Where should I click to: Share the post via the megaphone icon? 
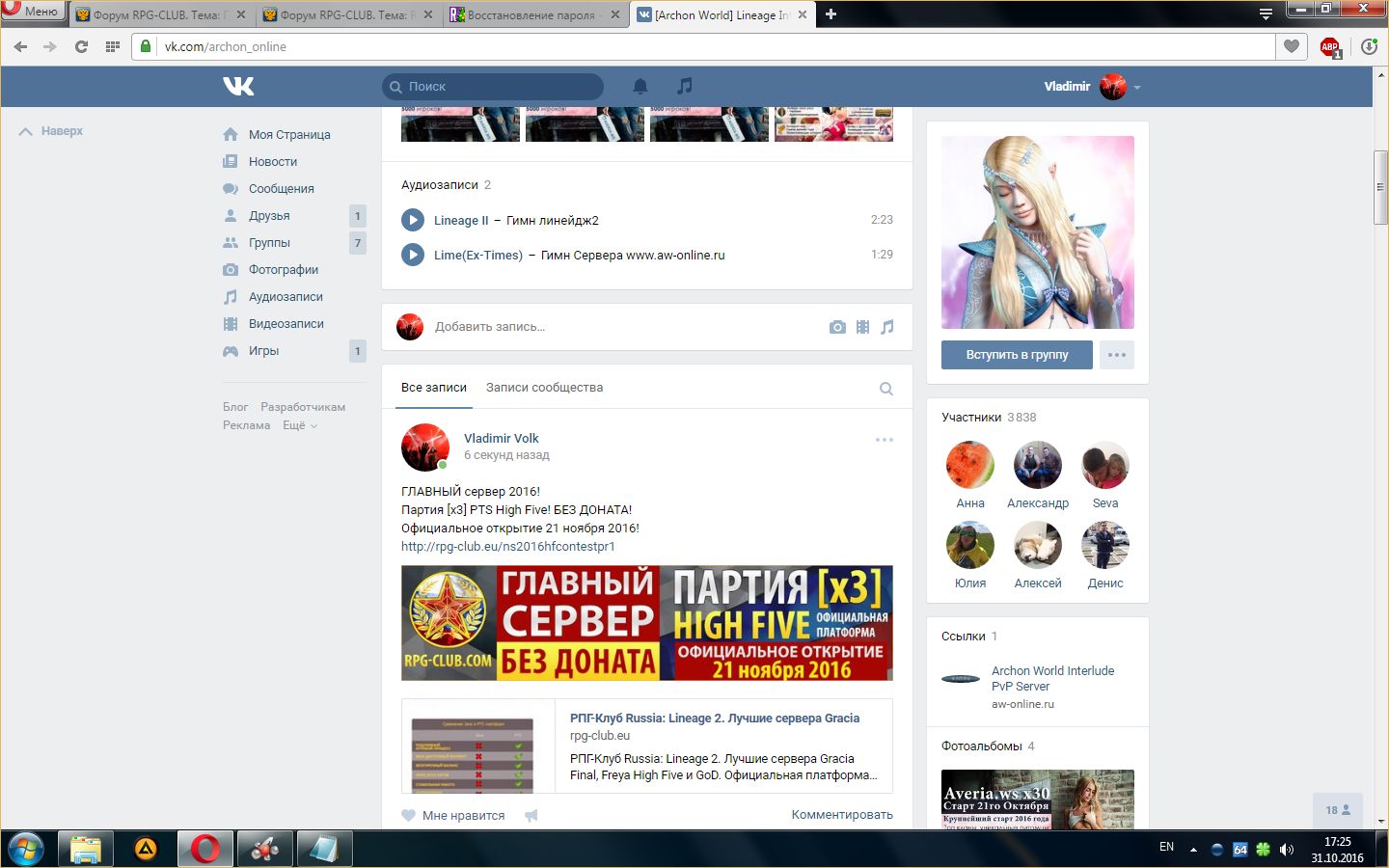(x=531, y=816)
